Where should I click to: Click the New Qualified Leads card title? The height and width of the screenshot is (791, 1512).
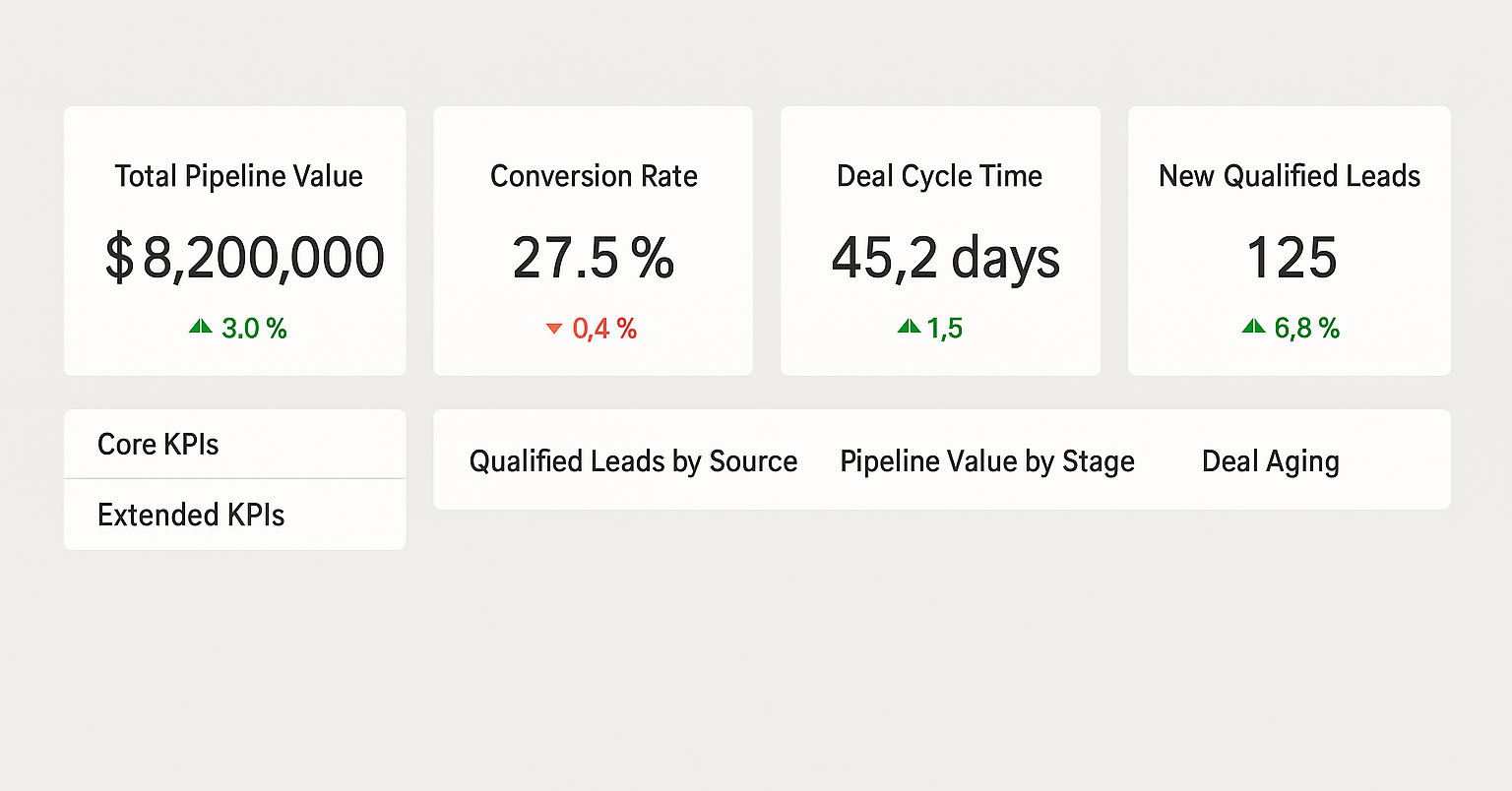point(1290,176)
